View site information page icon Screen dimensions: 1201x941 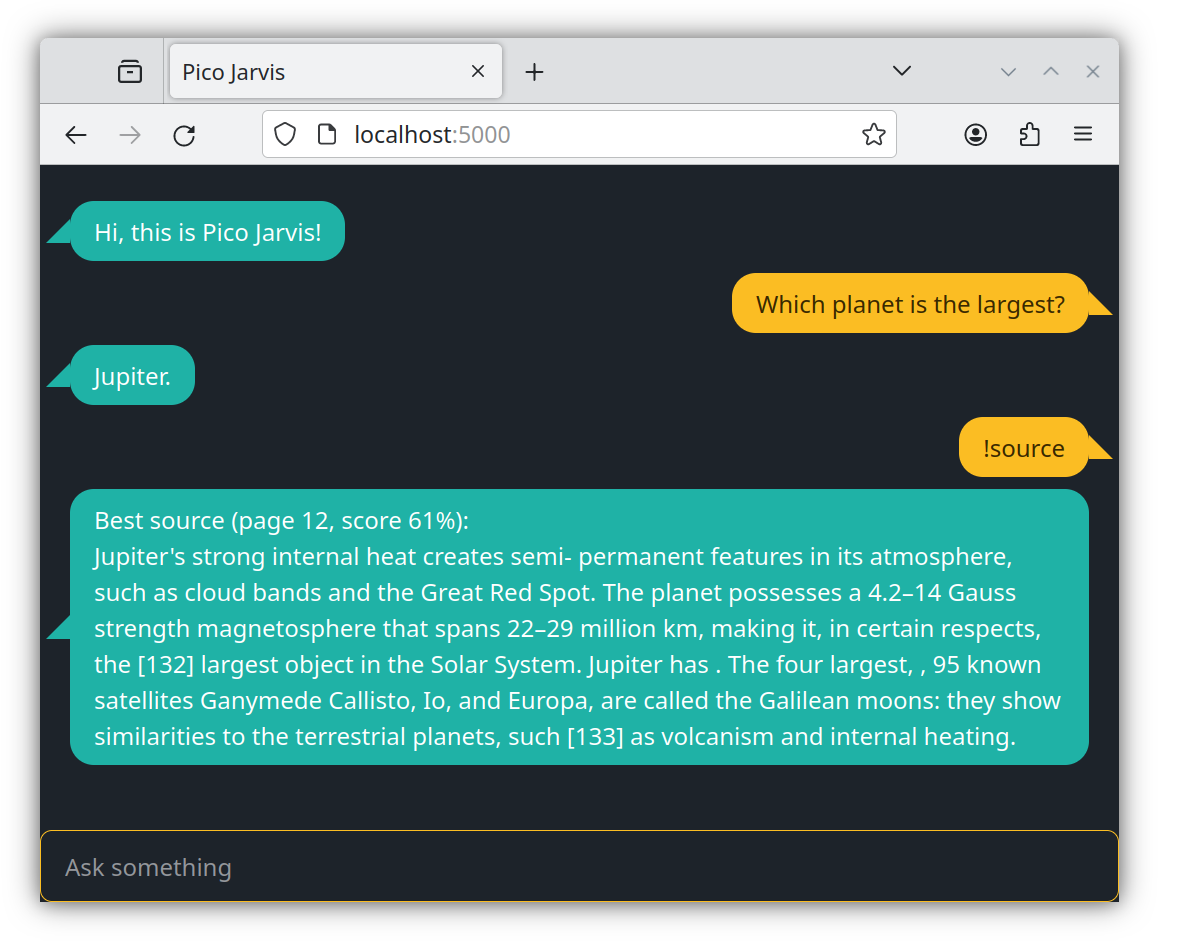[326, 134]
